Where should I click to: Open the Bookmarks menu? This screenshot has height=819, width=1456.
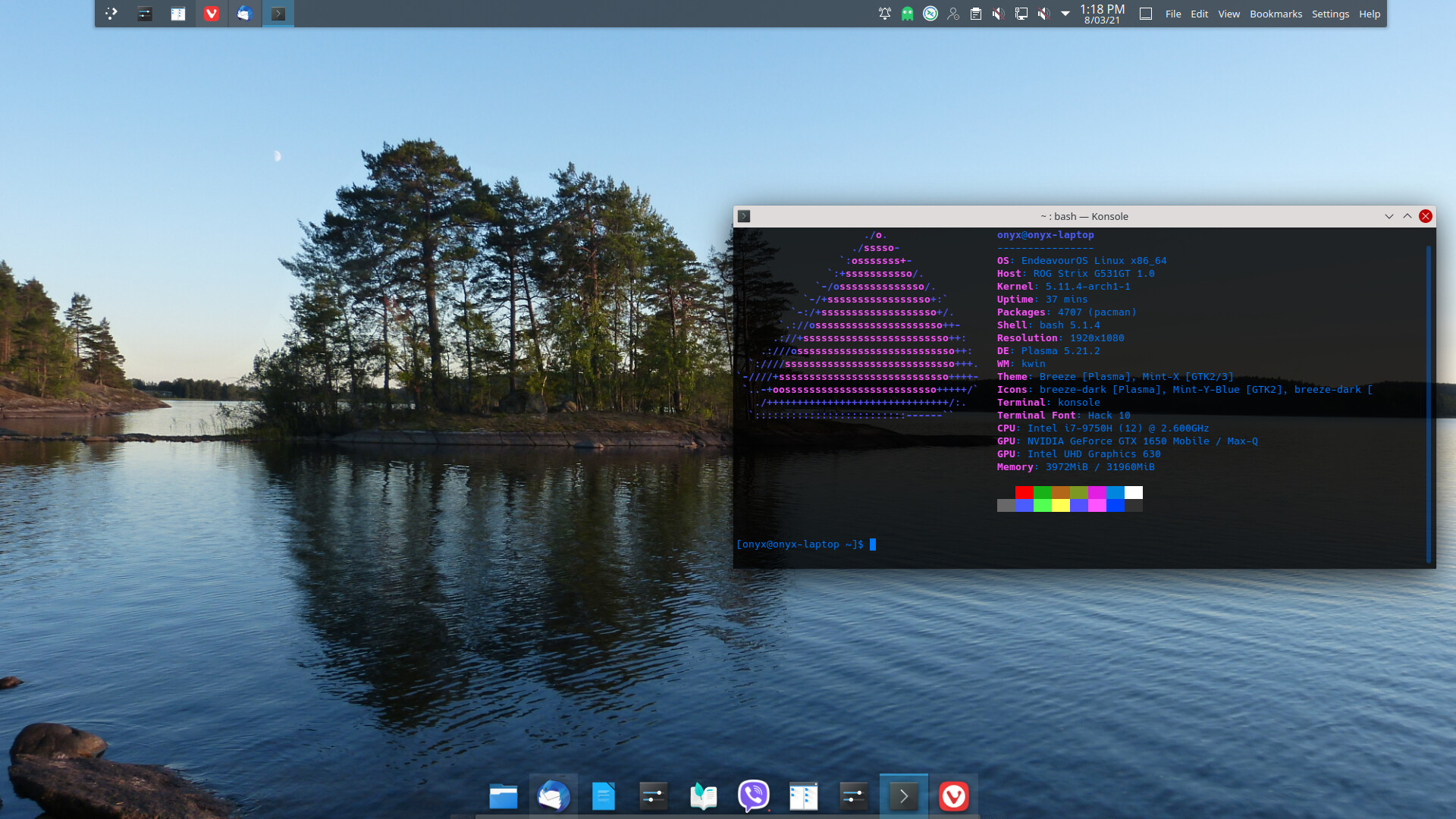click(1276, 14)
